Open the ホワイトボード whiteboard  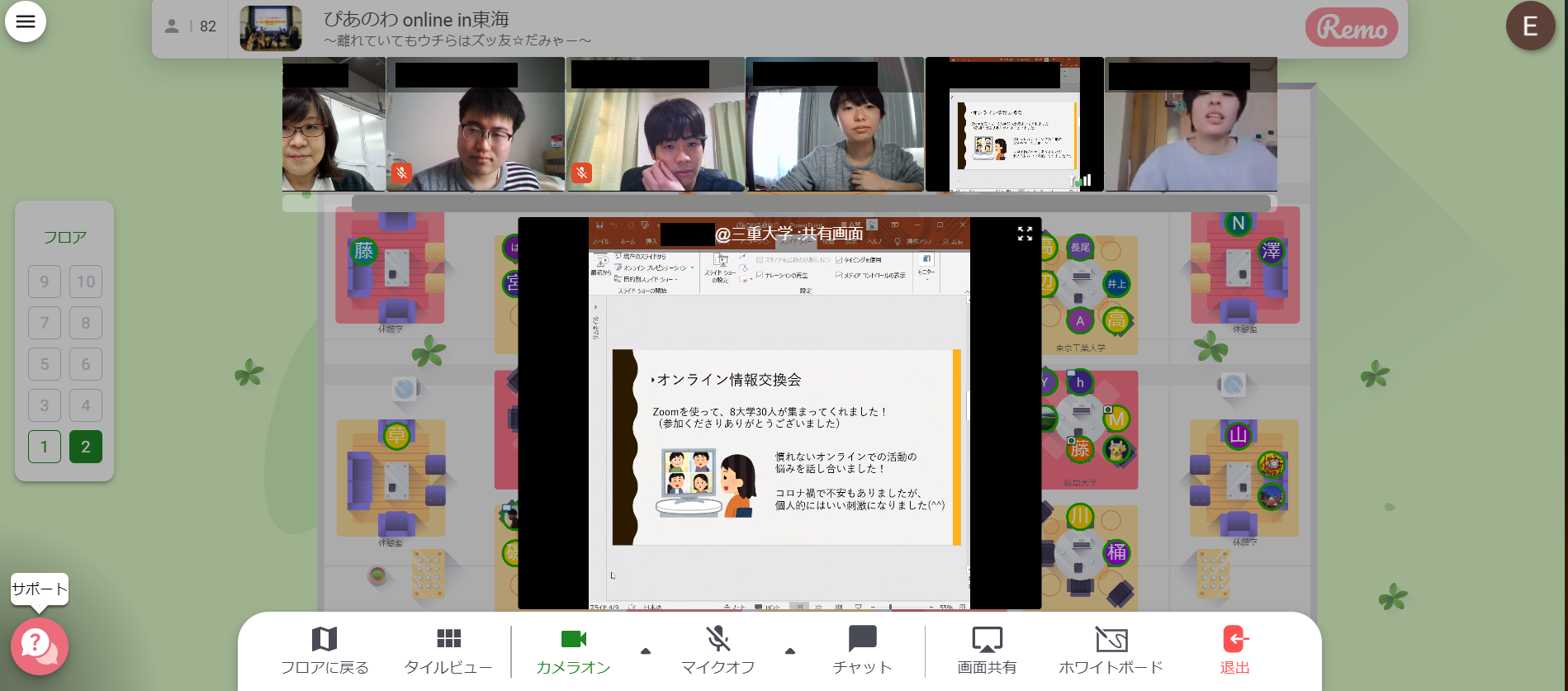1111,651
